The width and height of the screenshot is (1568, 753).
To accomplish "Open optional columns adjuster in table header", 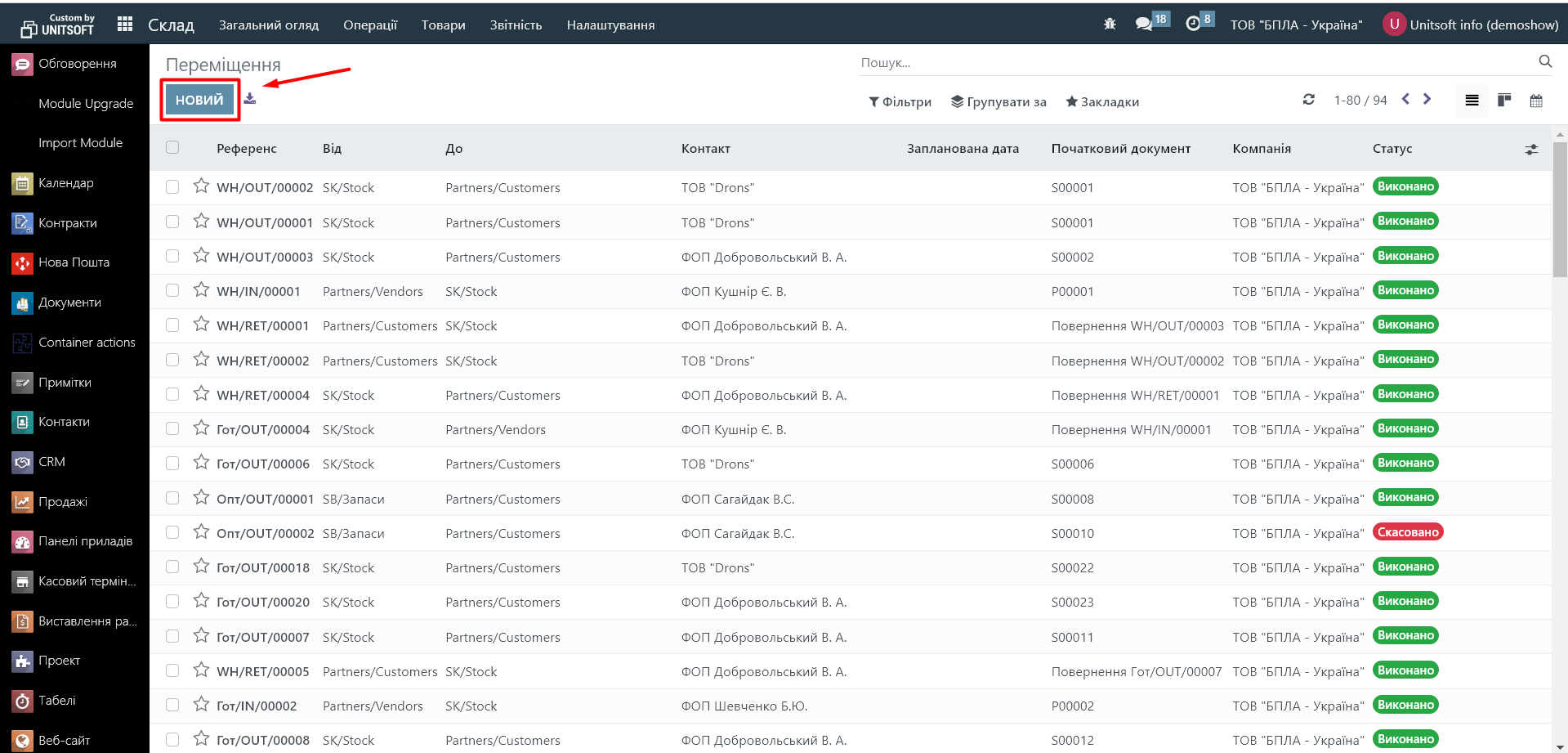I will (x=1531, y=149).
